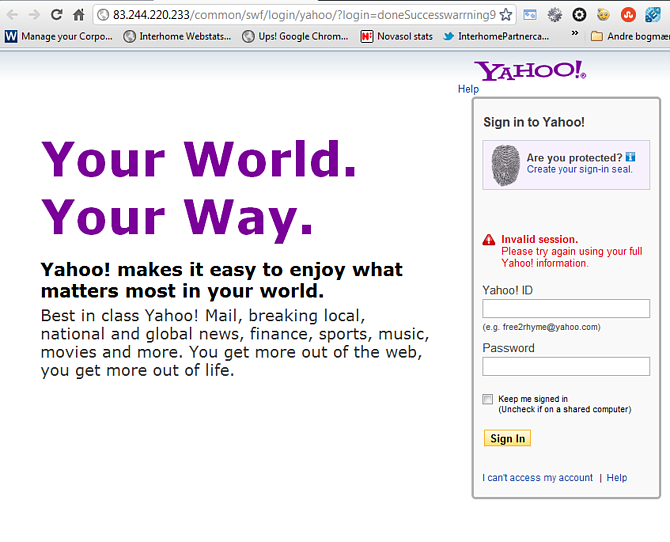Open the StumbleUpon orange extension icon

[628, 15]
